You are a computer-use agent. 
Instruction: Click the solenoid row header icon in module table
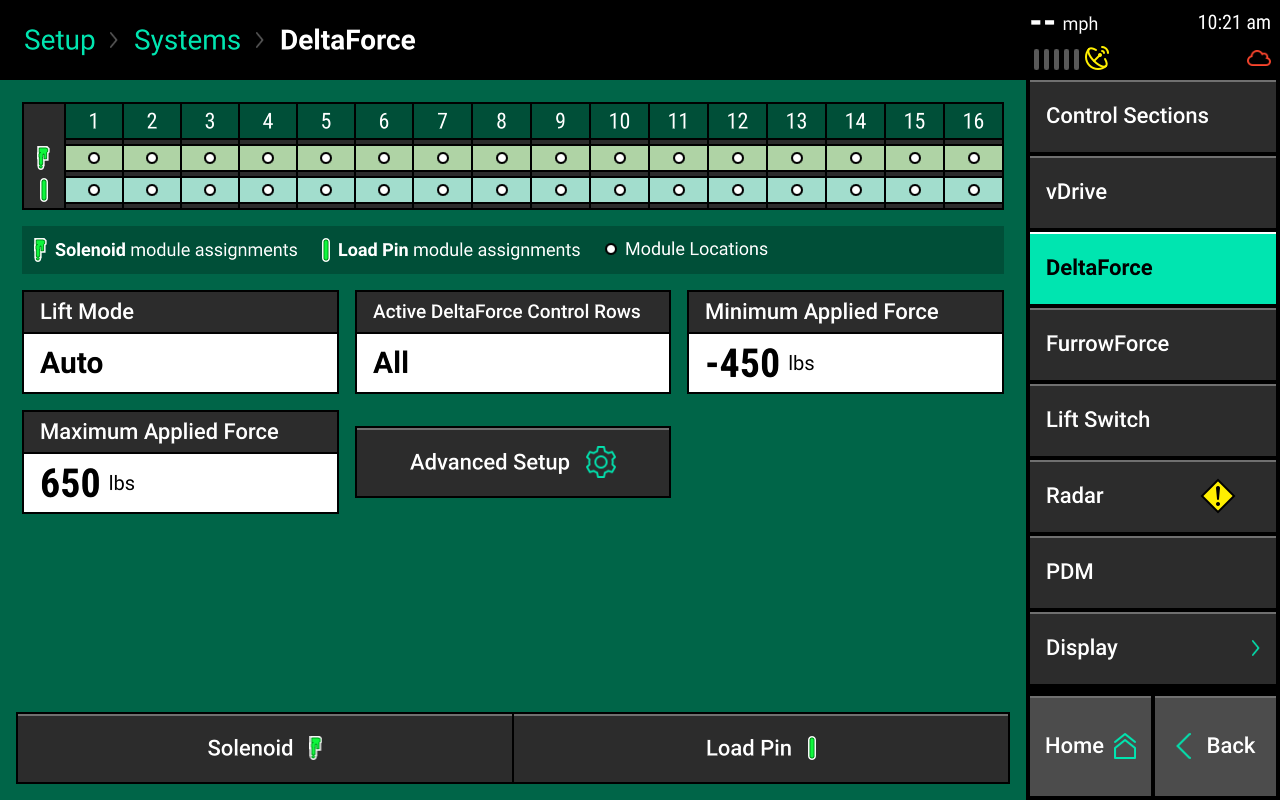tap(44, 158)
